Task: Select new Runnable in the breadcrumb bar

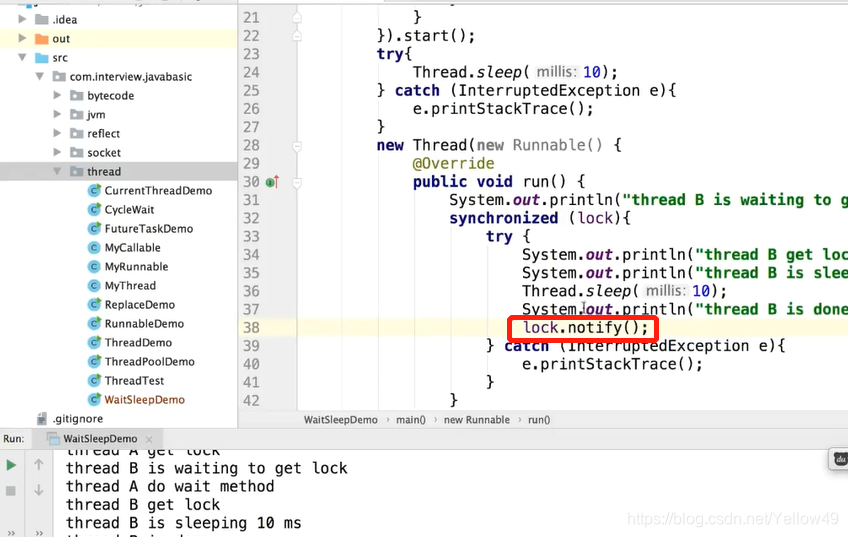Action: coord(476,420)
